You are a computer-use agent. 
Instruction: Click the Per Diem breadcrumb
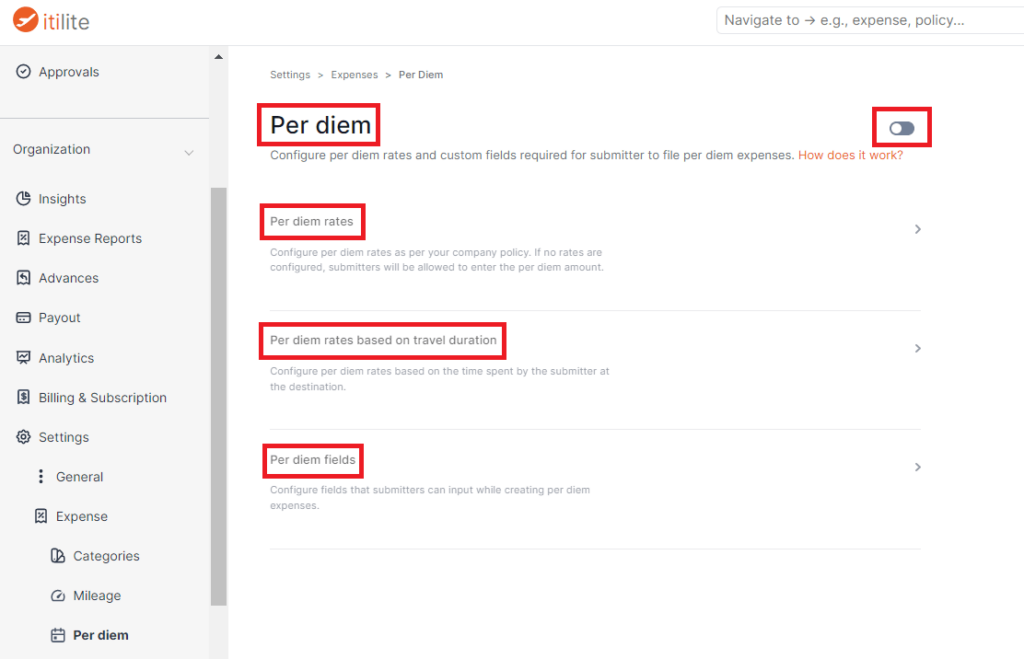pos(421,74)
